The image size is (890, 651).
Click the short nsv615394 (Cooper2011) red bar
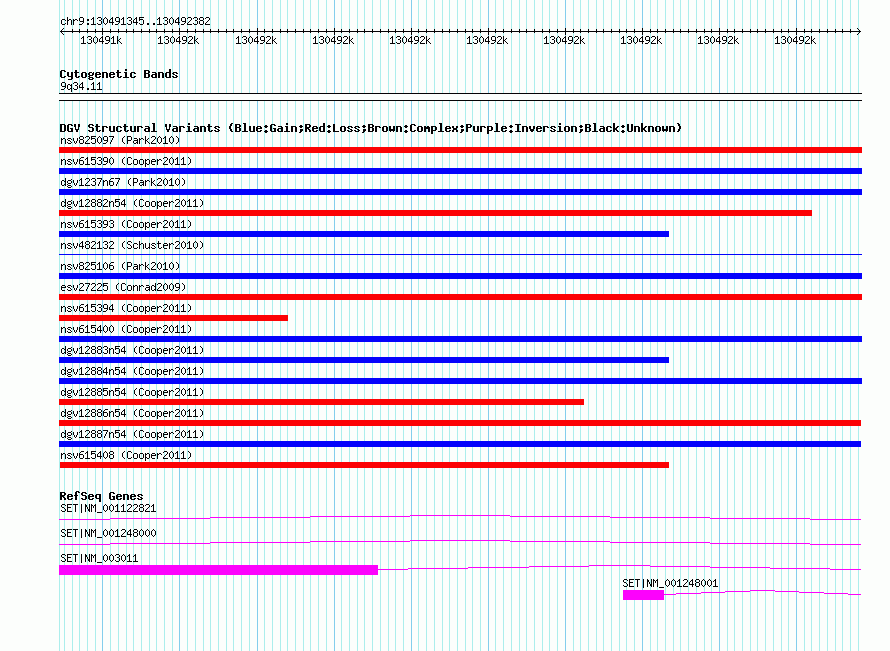pos(173,318)
